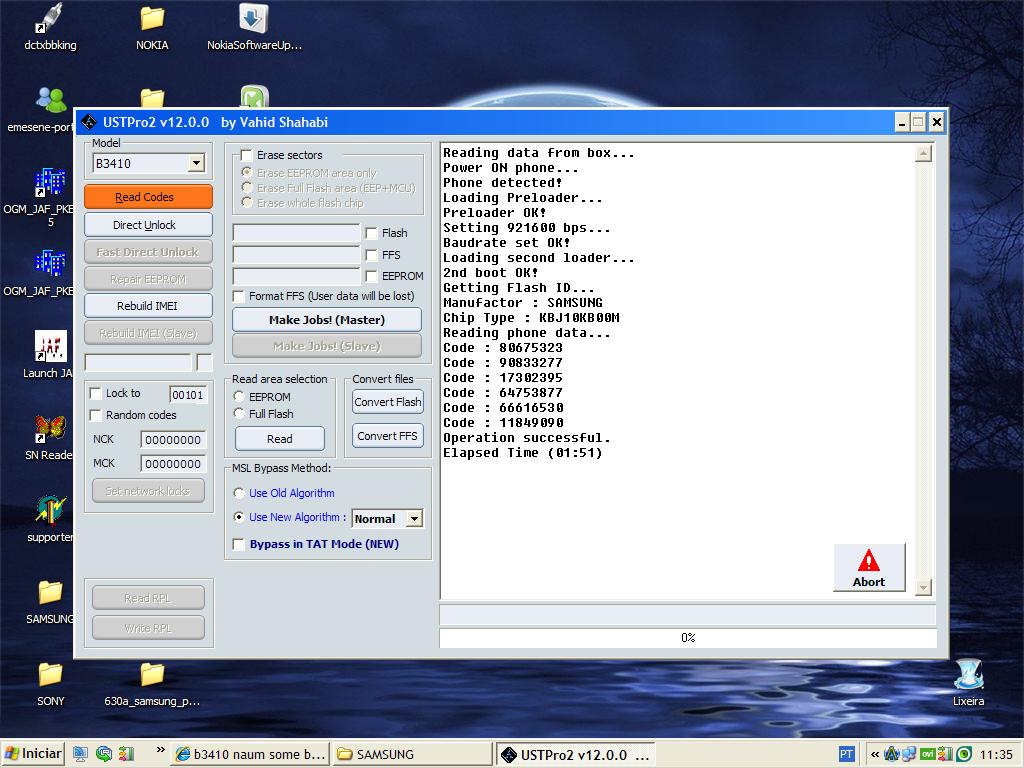The width and height of the screenshot is (1024, 768).
Task: Expand hidden tray icons chevron
Action: click(x=874, y=754)
